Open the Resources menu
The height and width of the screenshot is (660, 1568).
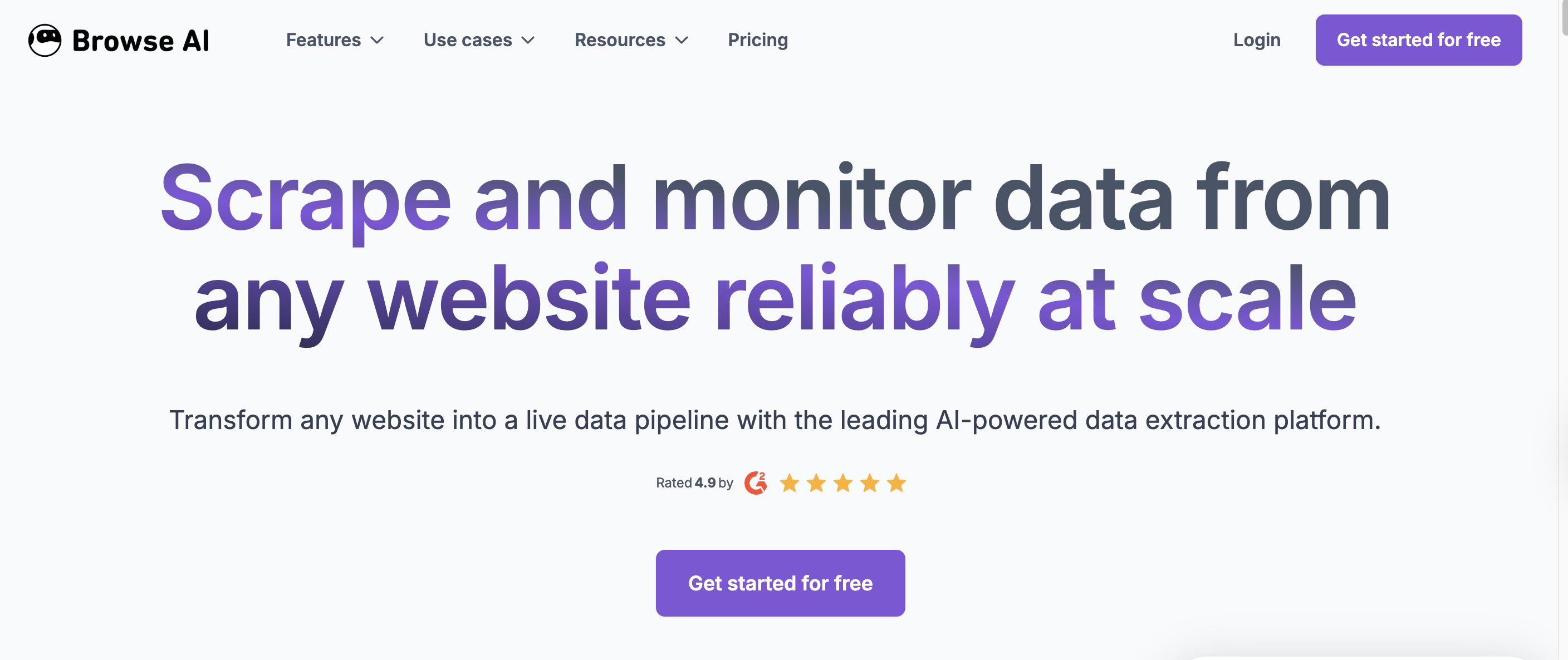click(620, 40)
